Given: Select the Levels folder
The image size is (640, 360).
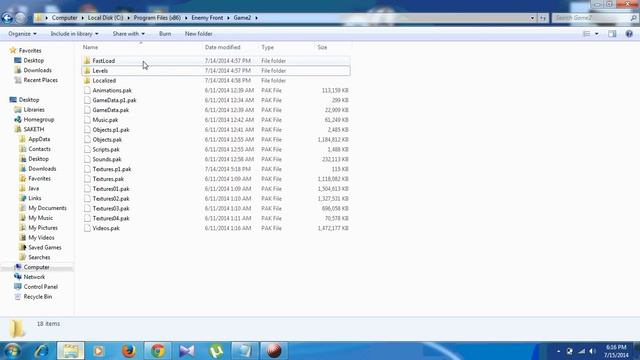Looking at the screenshot, I should coord(216,71).
